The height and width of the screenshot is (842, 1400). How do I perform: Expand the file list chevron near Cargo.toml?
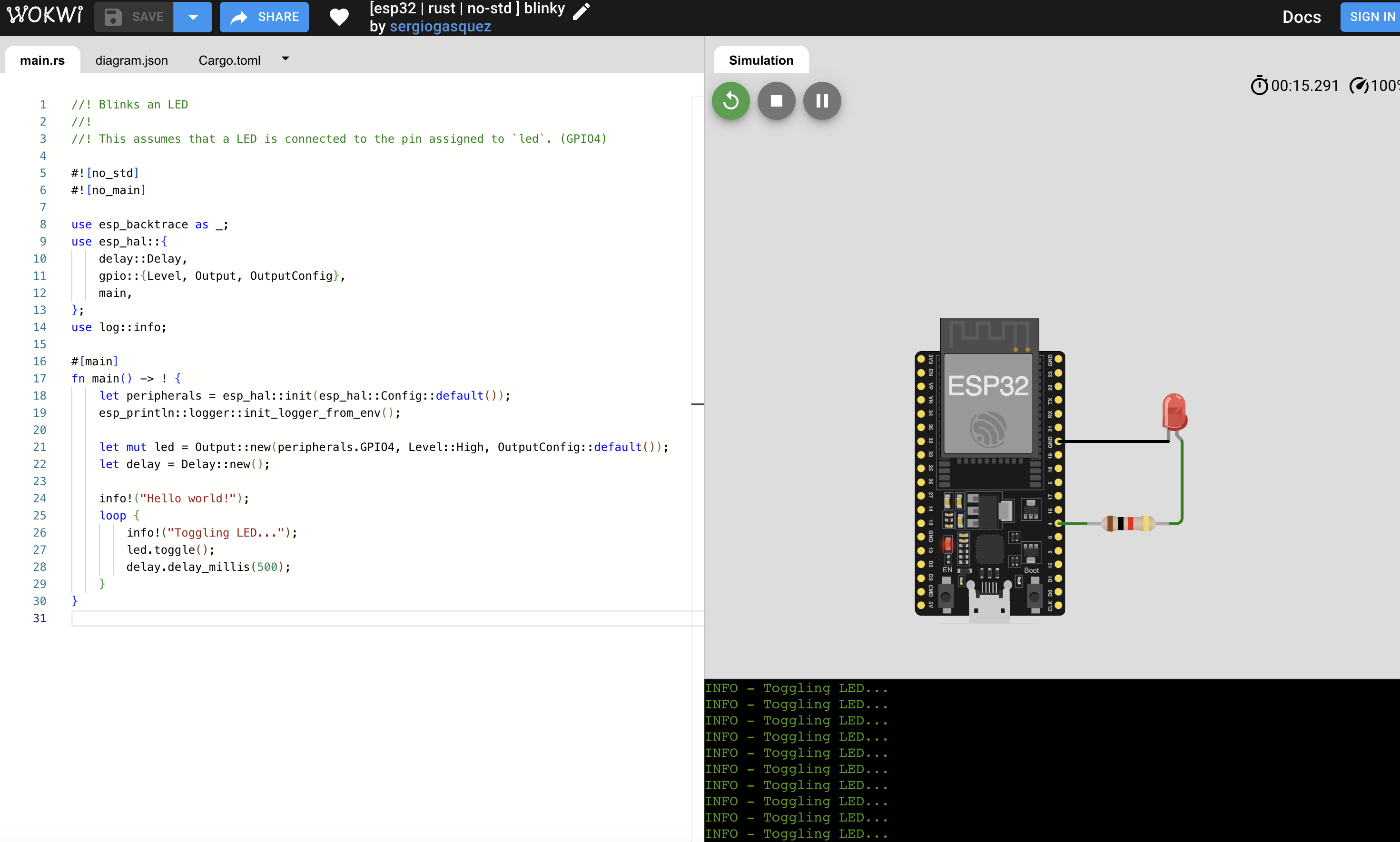point(286,59)
